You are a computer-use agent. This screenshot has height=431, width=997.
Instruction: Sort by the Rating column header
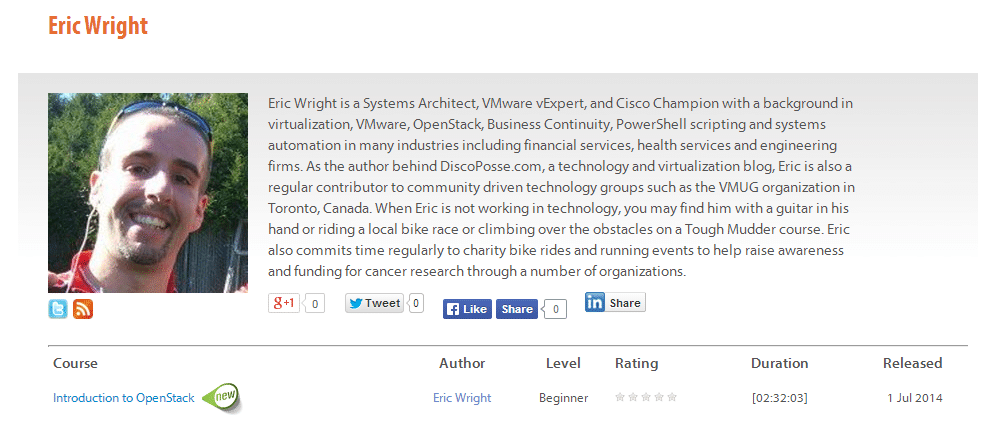pos(636,363)
